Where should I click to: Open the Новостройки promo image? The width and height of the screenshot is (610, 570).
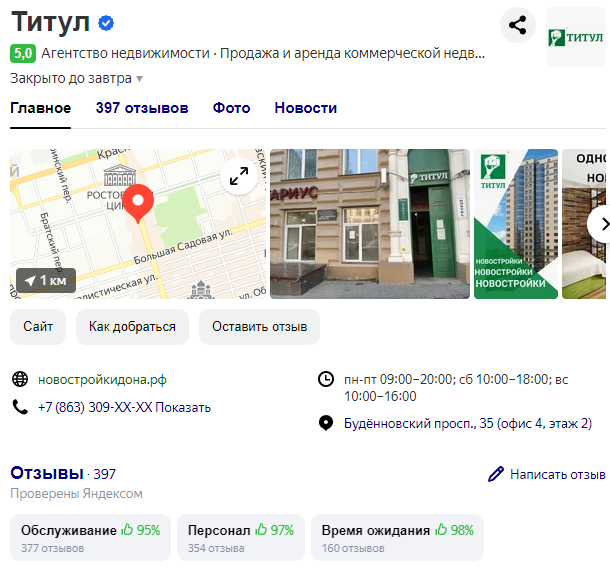[516, 224]
